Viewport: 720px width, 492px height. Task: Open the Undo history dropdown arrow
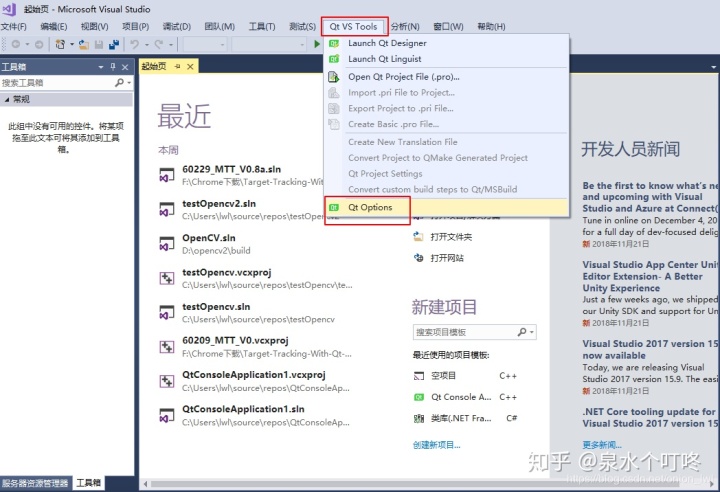146,45
